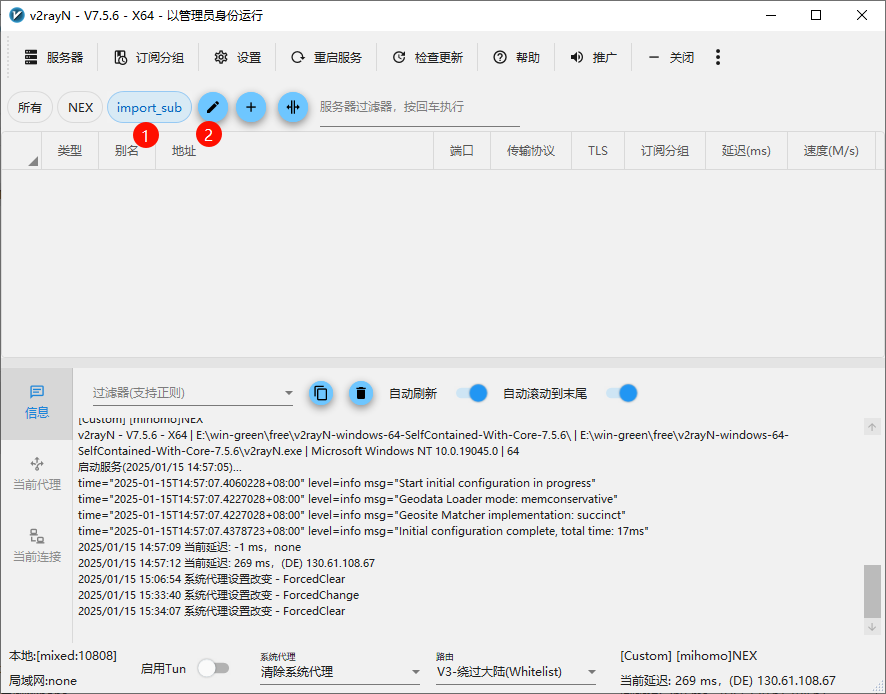
Task: Open the 路由 routing dropdown
Action: pos(516,672)
